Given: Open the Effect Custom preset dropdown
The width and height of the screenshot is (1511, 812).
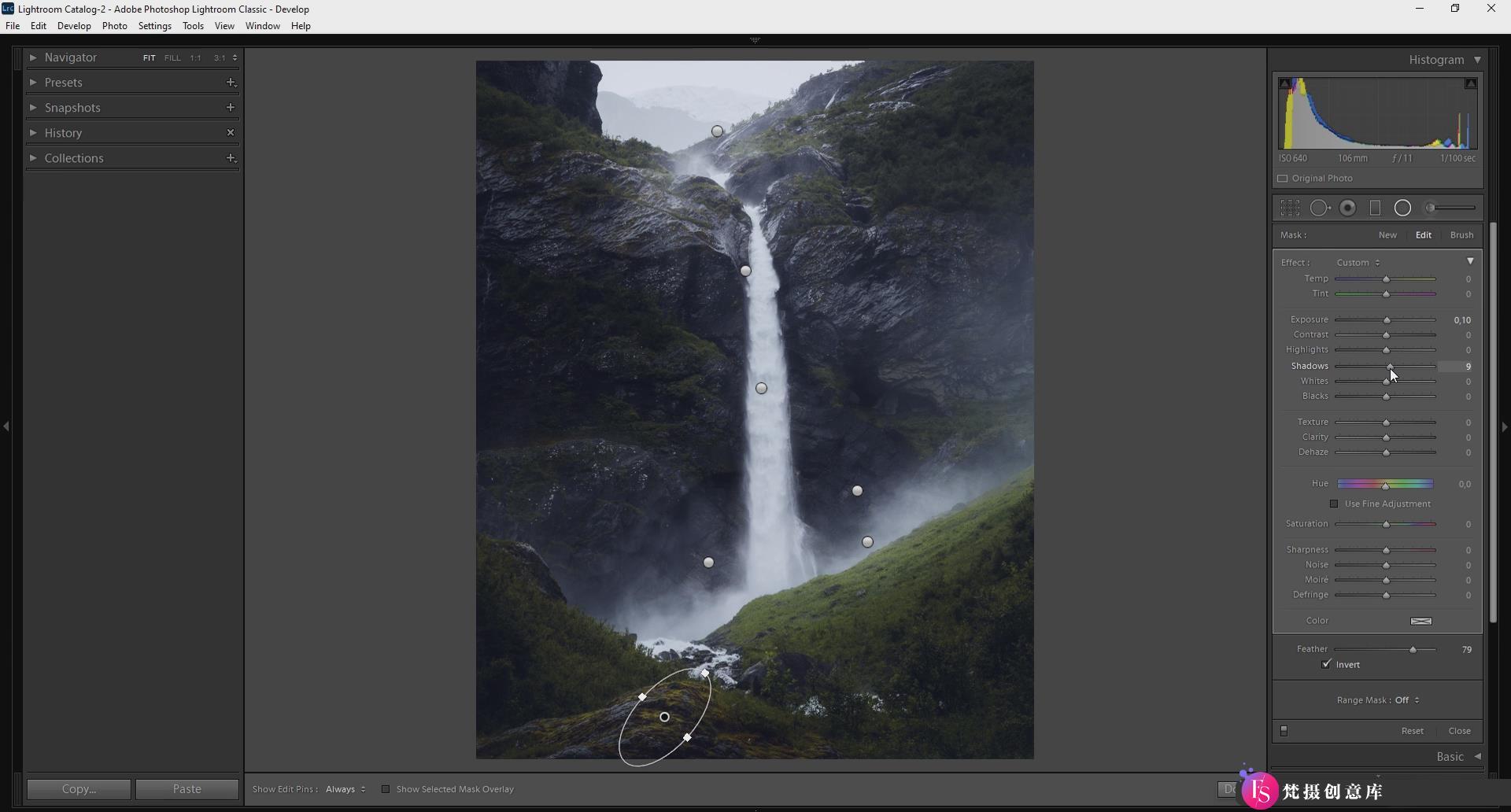Looking at the screenshot, I should pyautogui.click(x=1358, y=263).
